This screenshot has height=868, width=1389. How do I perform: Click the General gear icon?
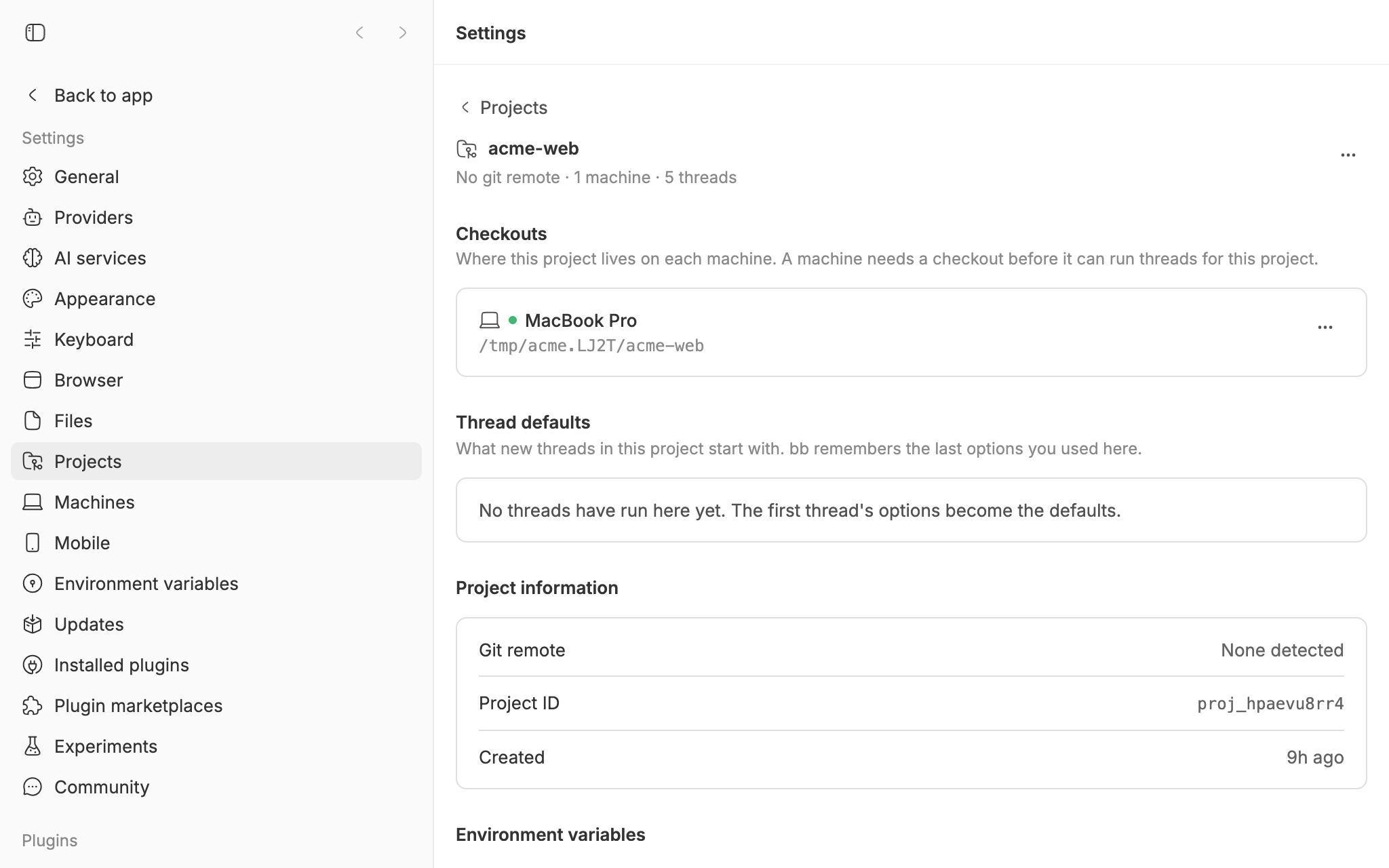tap(33, 176)
